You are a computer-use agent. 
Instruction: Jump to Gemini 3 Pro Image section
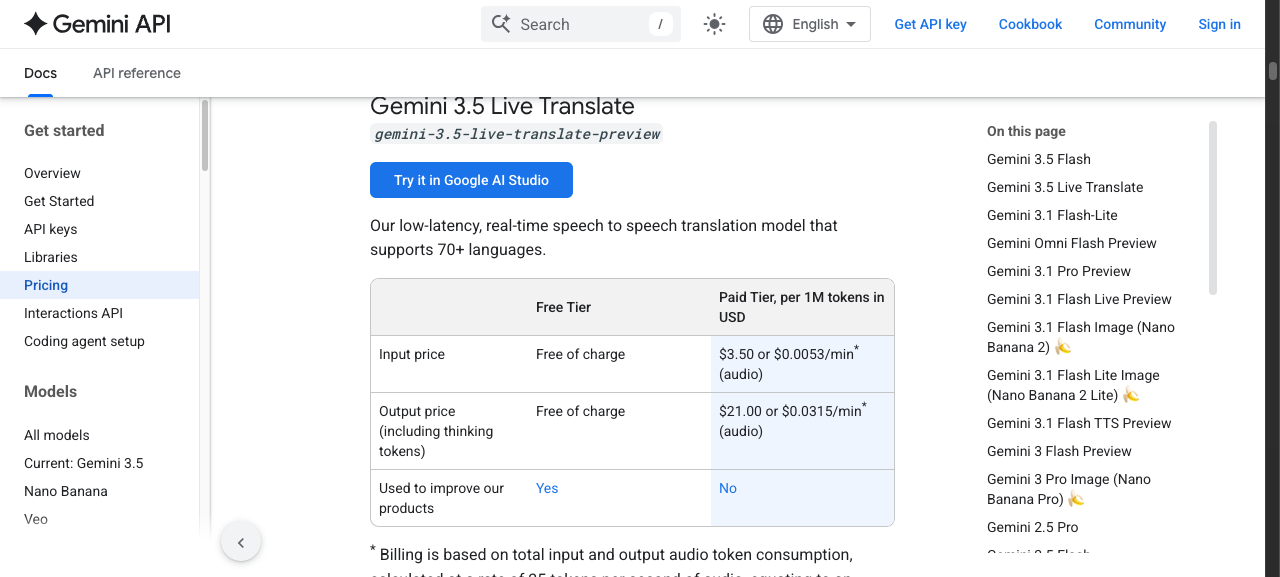1069,489
